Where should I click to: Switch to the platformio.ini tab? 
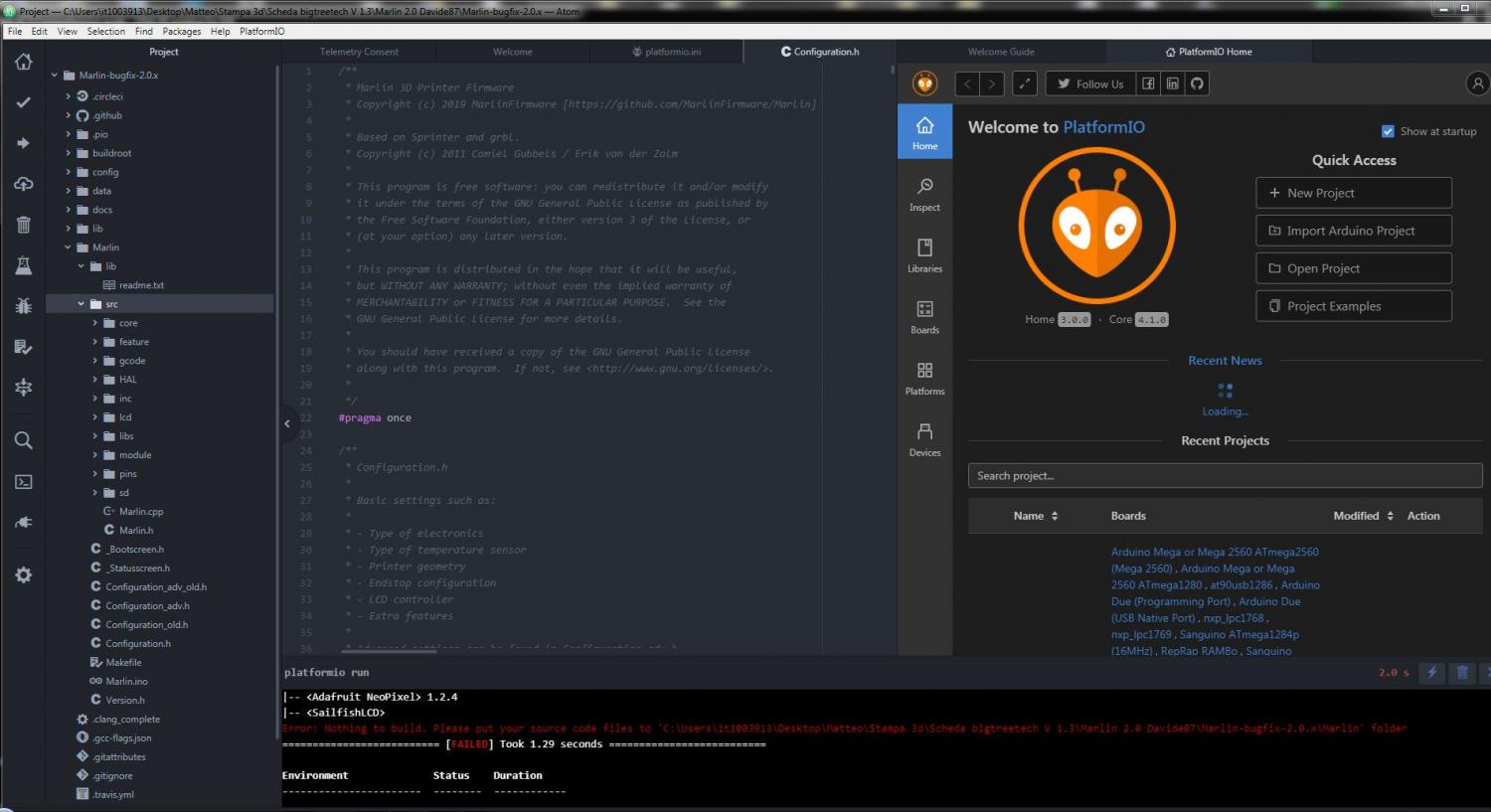pos(667,52)
